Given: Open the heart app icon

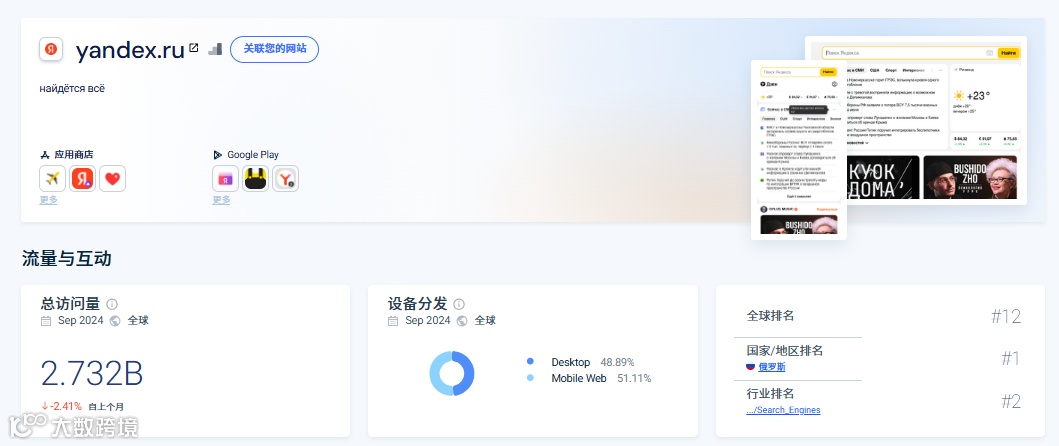Looking at the screenshot, I should click(x=113, y=178).
